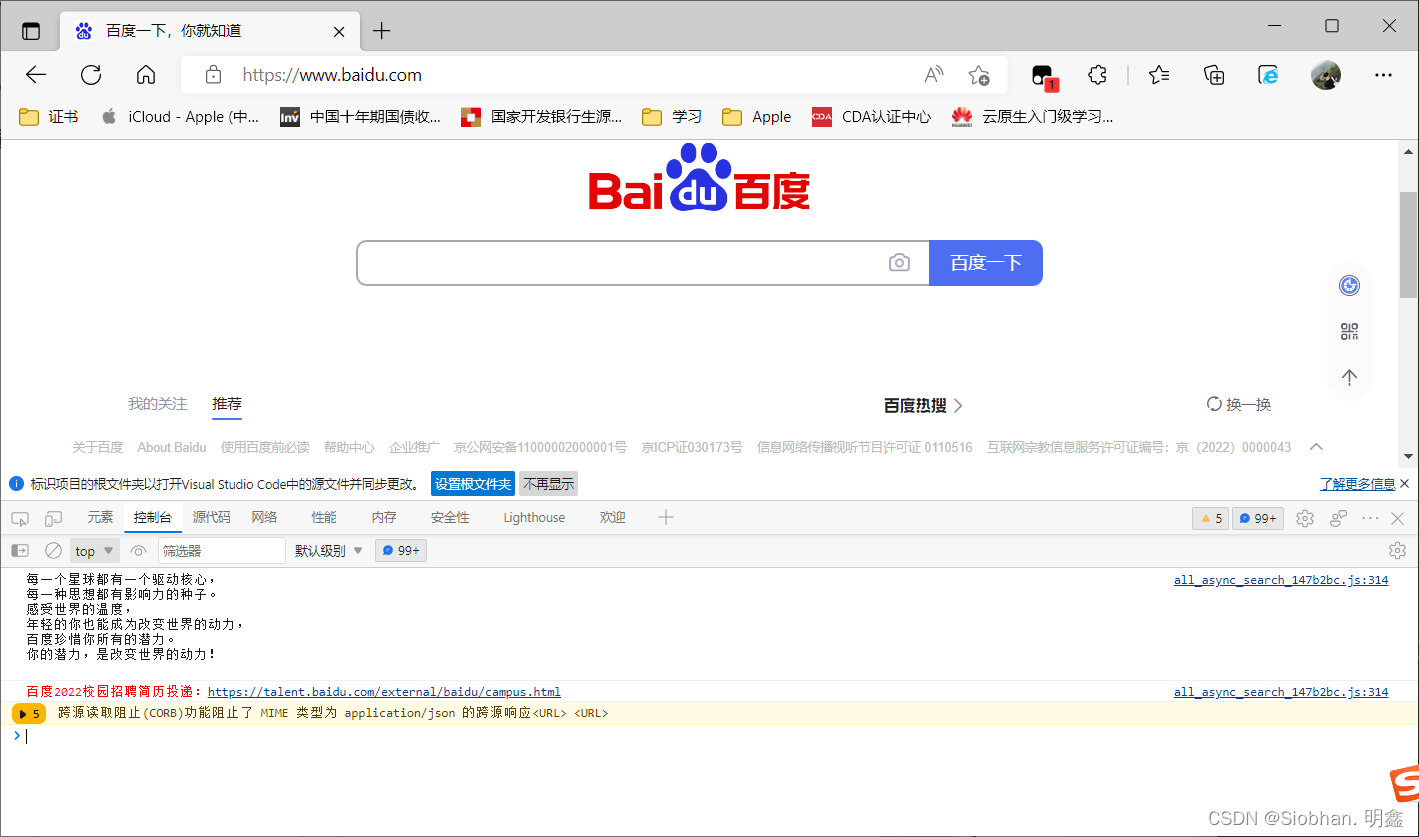Open the user profile avatar

tap(1326, 75)
